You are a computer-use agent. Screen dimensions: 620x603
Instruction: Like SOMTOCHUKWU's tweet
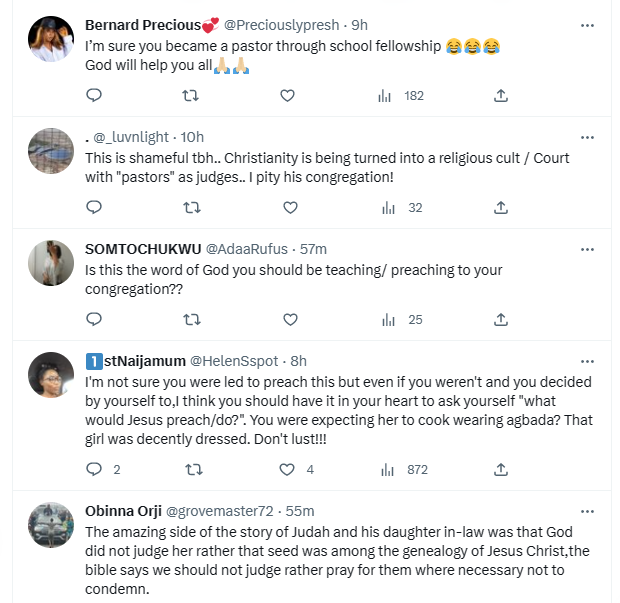click(290, 320)
